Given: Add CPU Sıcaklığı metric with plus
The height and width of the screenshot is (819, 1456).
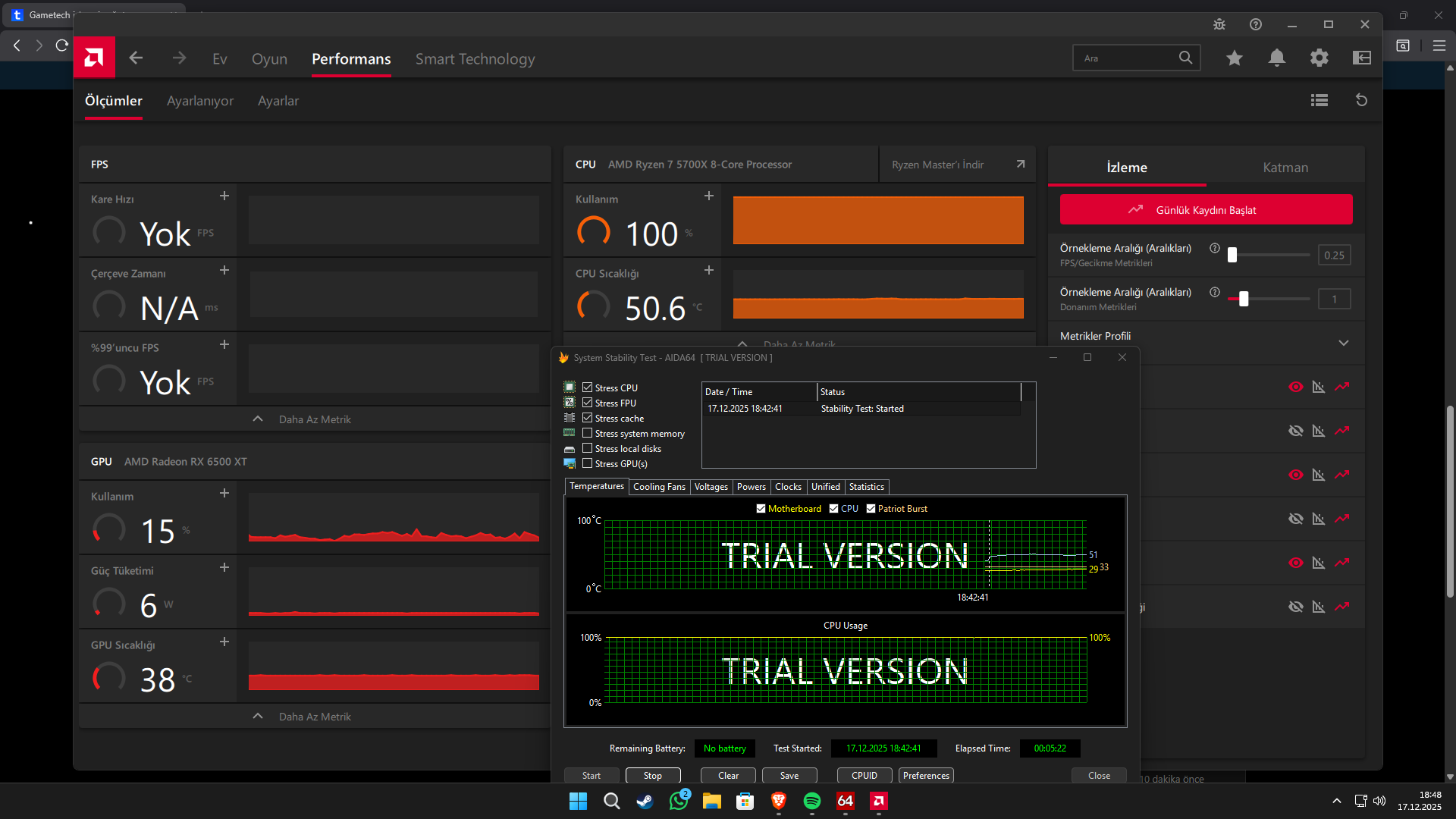Looking at the screenshot, I should [x=709, y=270].
